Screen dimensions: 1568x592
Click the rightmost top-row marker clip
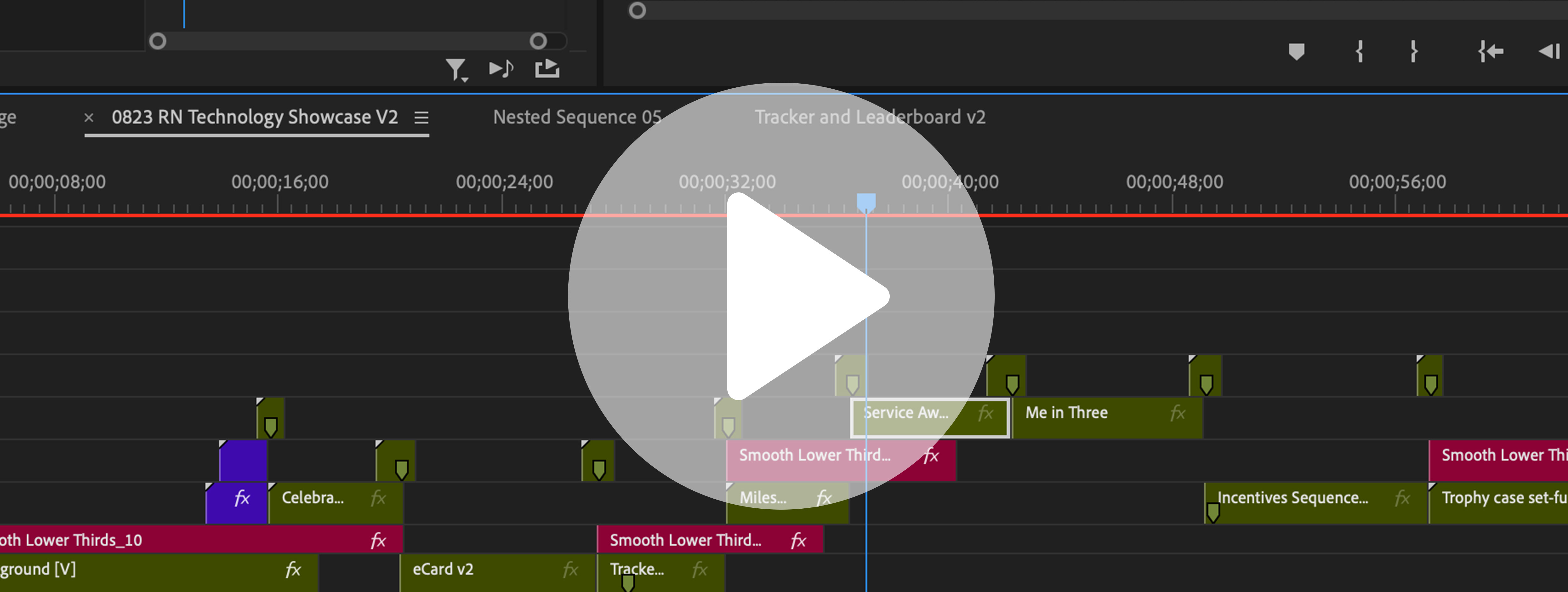[1430, 376]
